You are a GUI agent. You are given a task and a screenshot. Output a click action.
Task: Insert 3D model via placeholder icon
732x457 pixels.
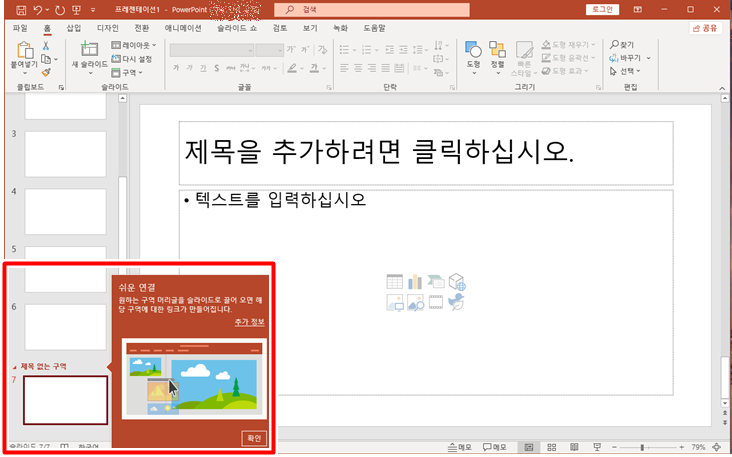coord(457,281)
